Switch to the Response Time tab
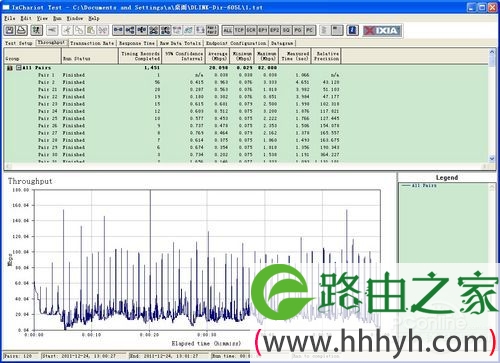This screenshot has height=363, width=500. point(137,43)
